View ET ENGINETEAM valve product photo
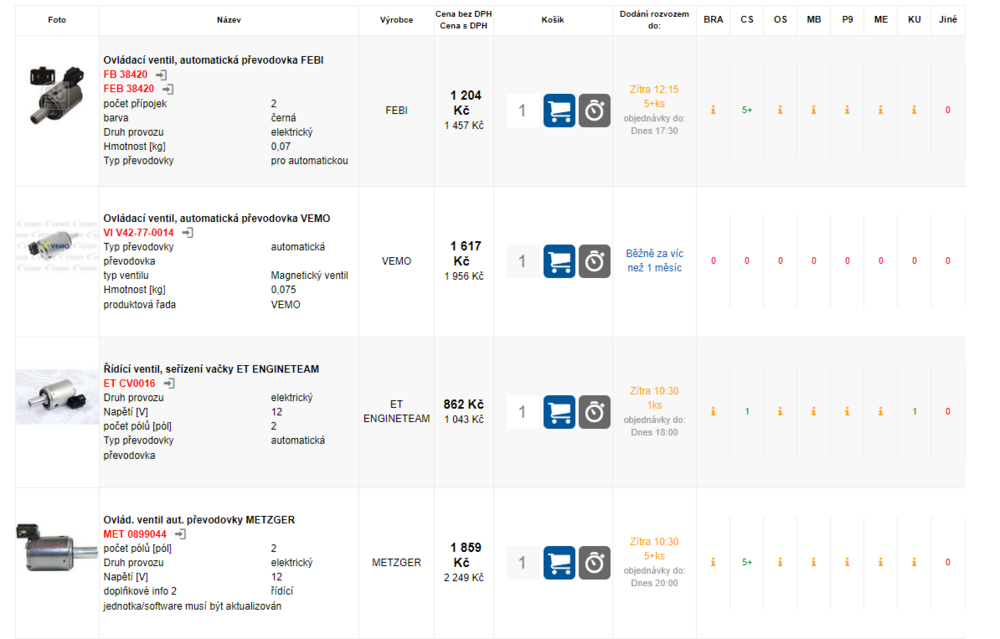 tap(57, 397)
